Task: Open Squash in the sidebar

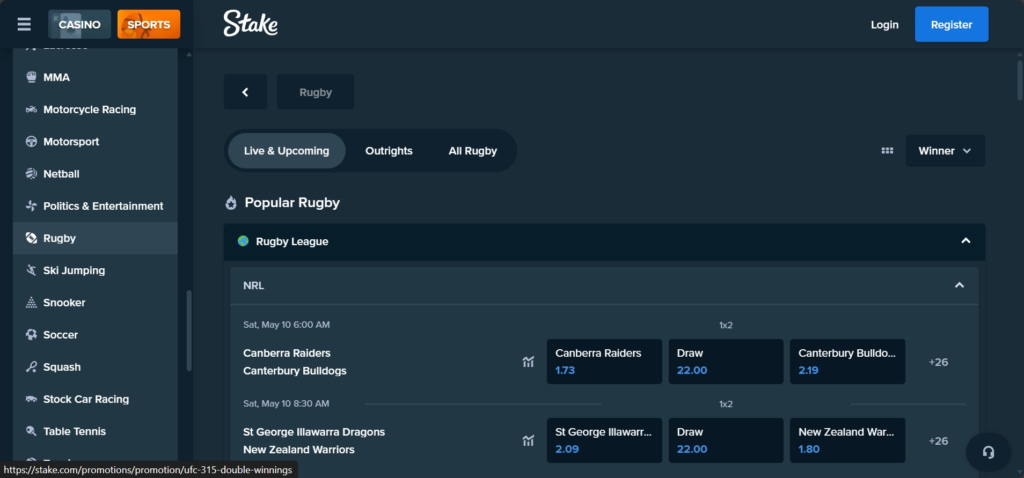Action: (95, 367)
